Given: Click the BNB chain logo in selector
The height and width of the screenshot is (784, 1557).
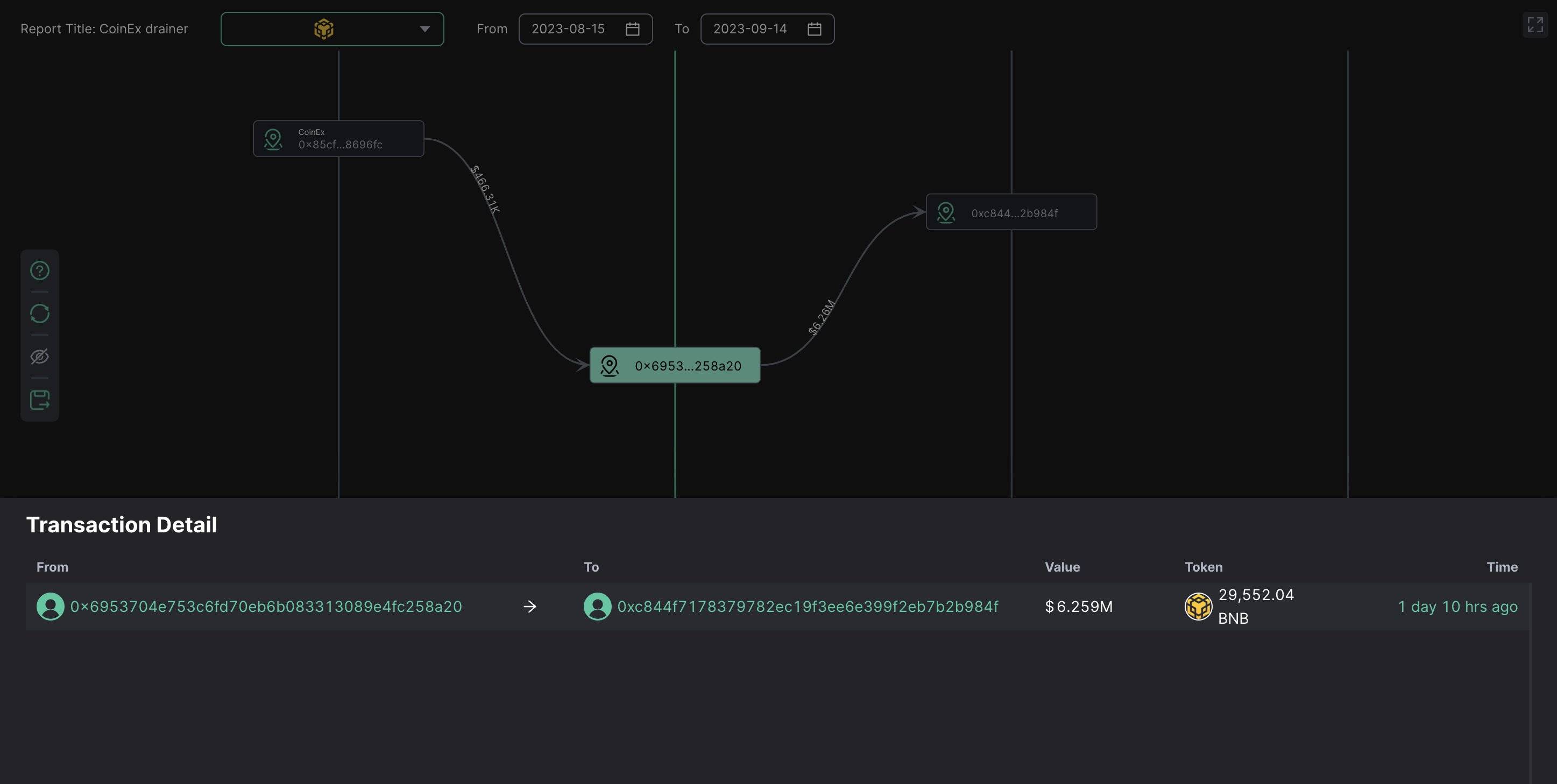Looking at the screenshot, I should [x=324, y=29].
